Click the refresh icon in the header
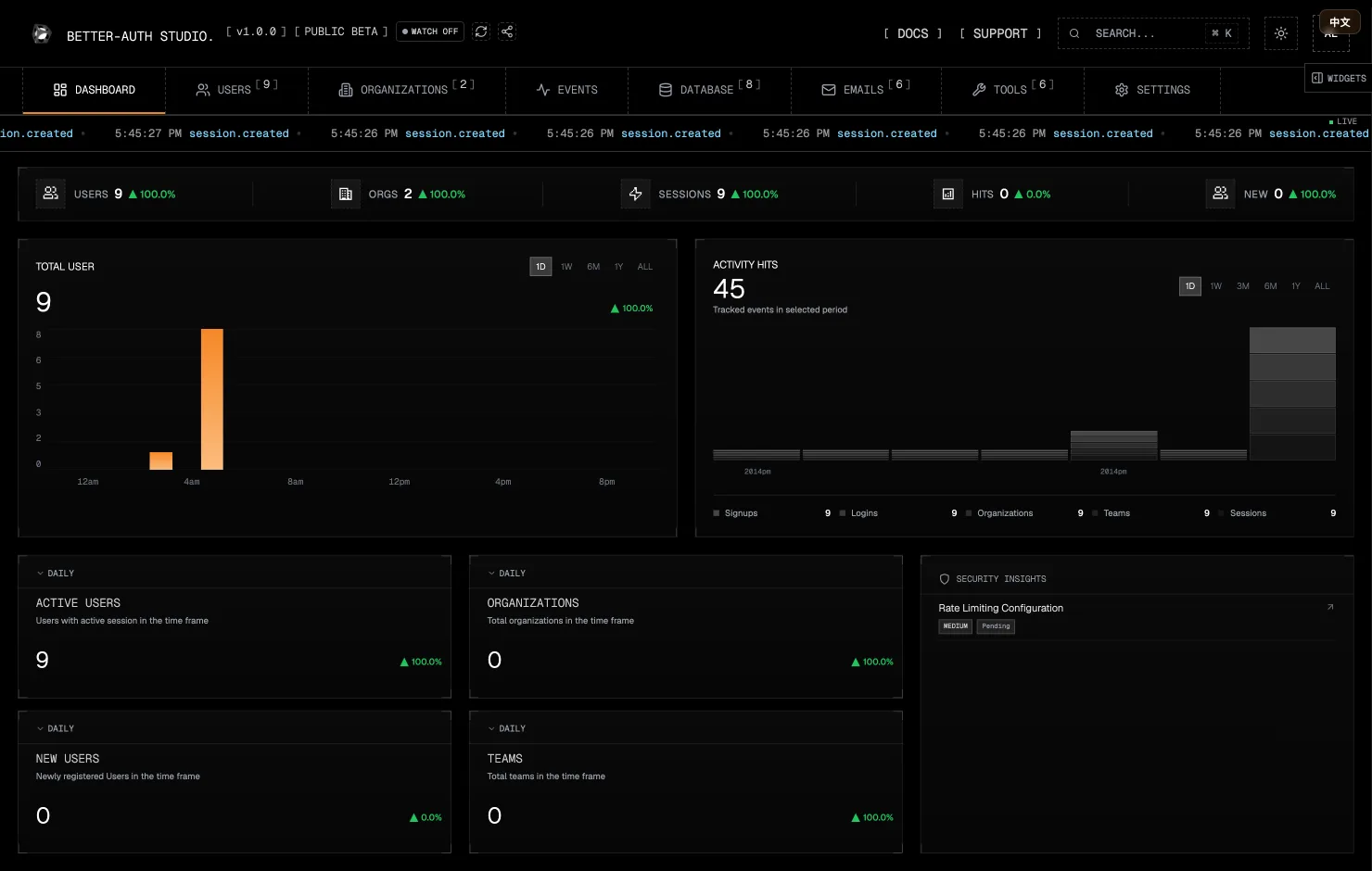The width and height of the screenshot is (1372, 871). pyautogui.click(x=481, y=32)
